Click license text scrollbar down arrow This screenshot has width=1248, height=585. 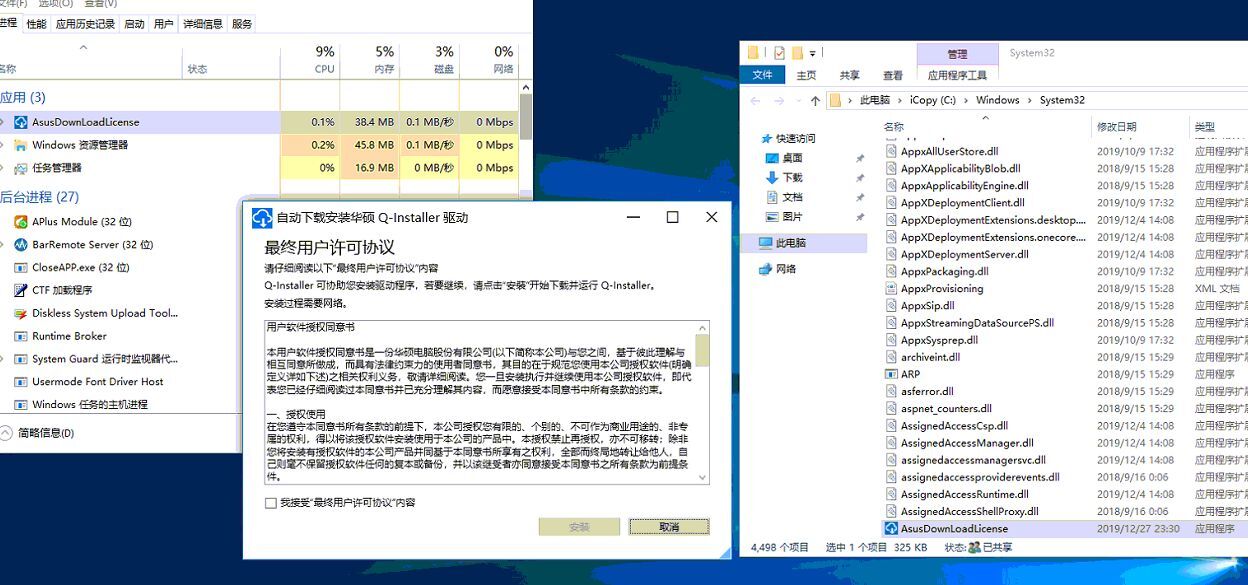tap(702, 479)
